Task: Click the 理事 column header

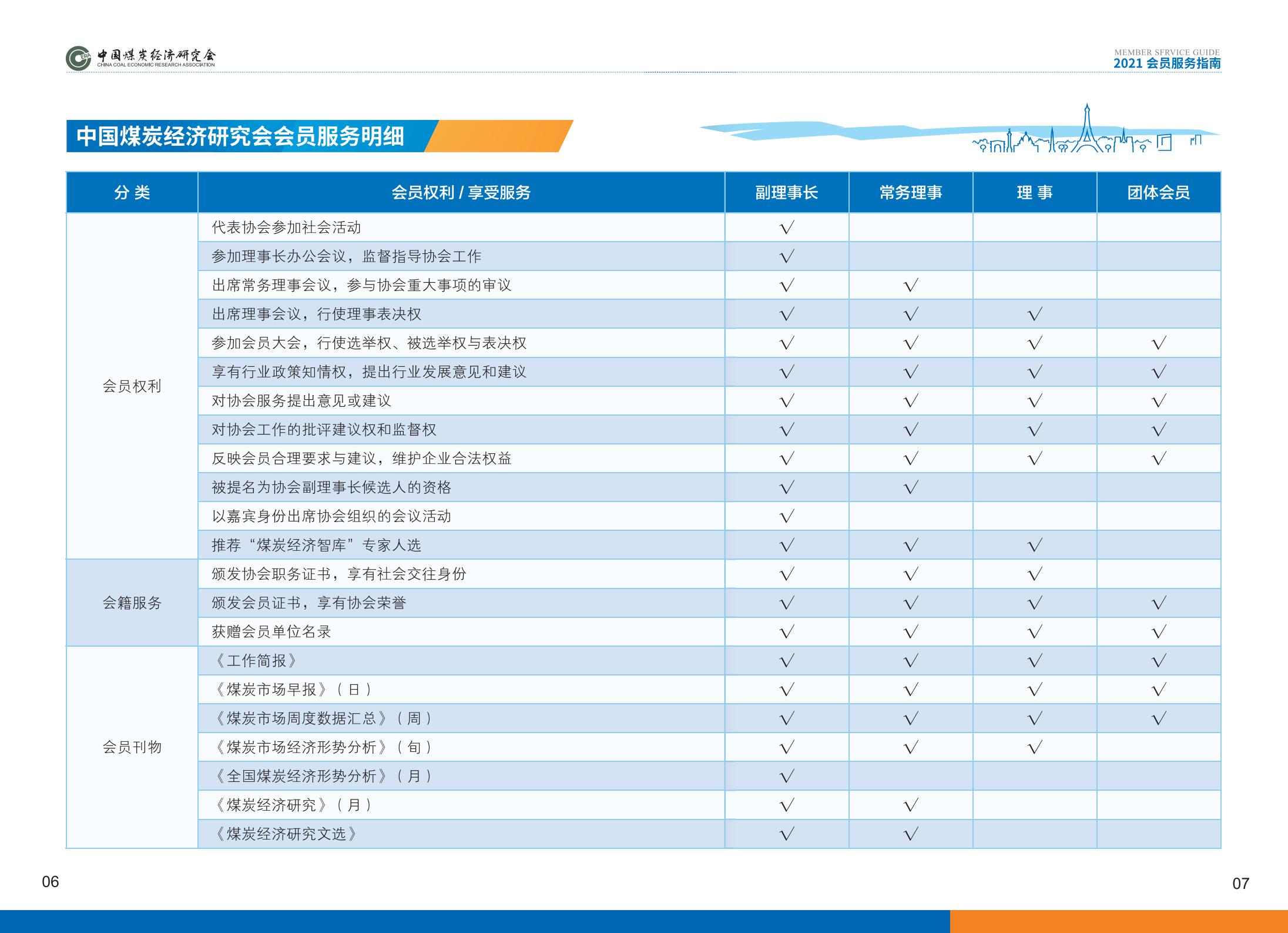Action: [1035, 192]
